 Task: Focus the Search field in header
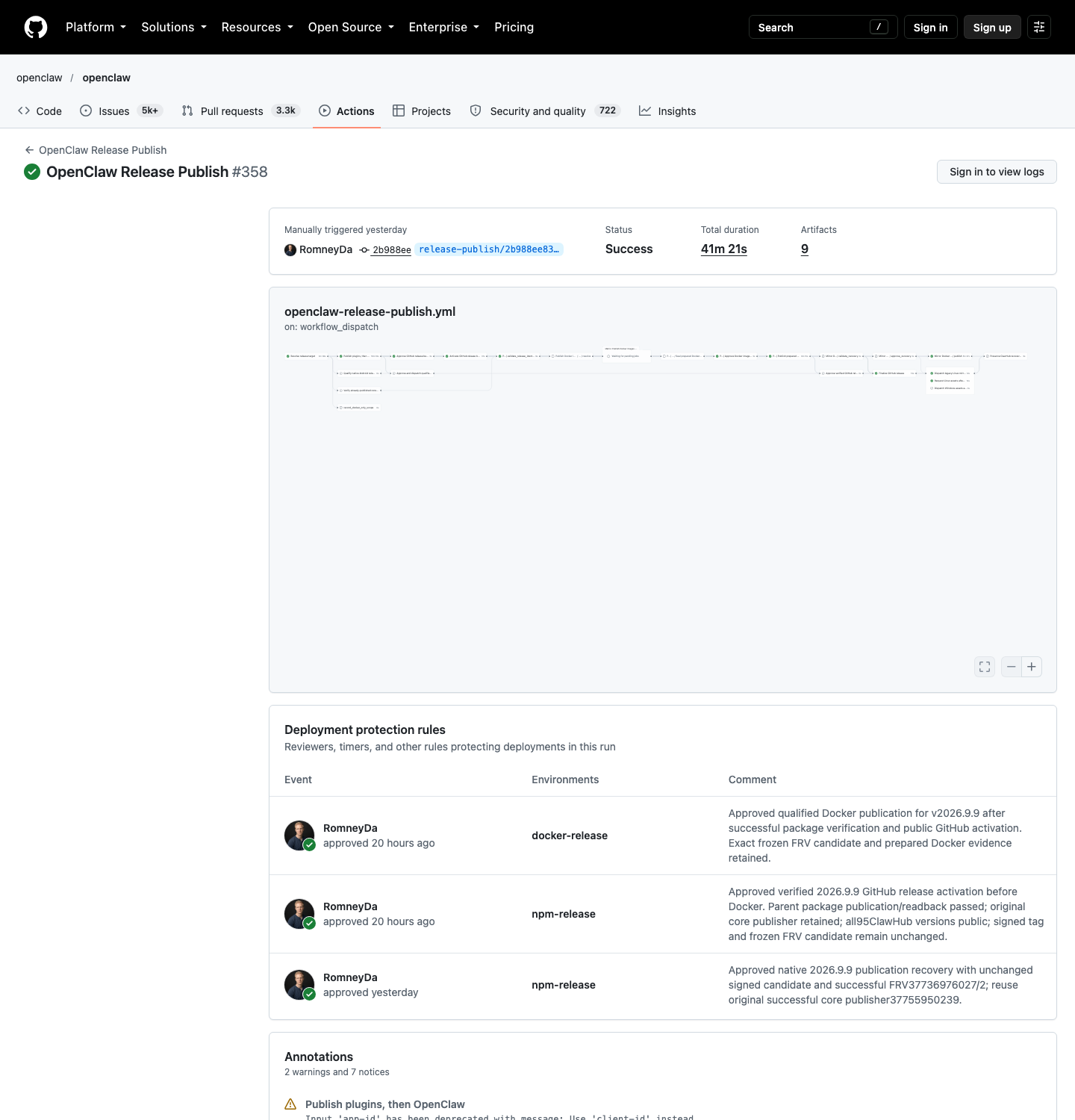coord(823,27)
